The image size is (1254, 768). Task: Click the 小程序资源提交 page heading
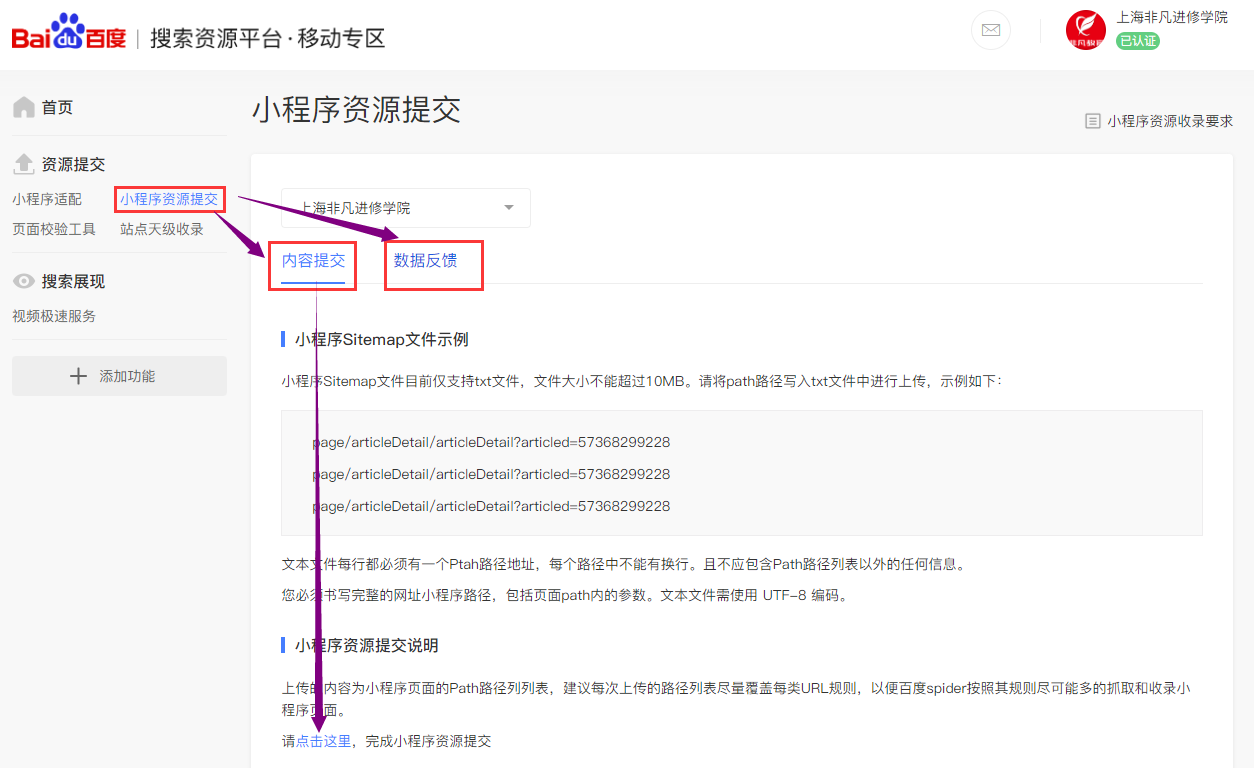click(x=356, y=110)
